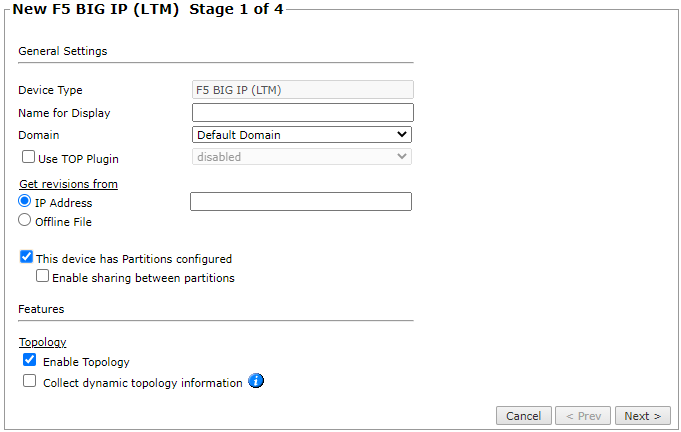Go to next stage with Next
The width and height of the screenshot is (681, 432).
[x=643, y=415]
